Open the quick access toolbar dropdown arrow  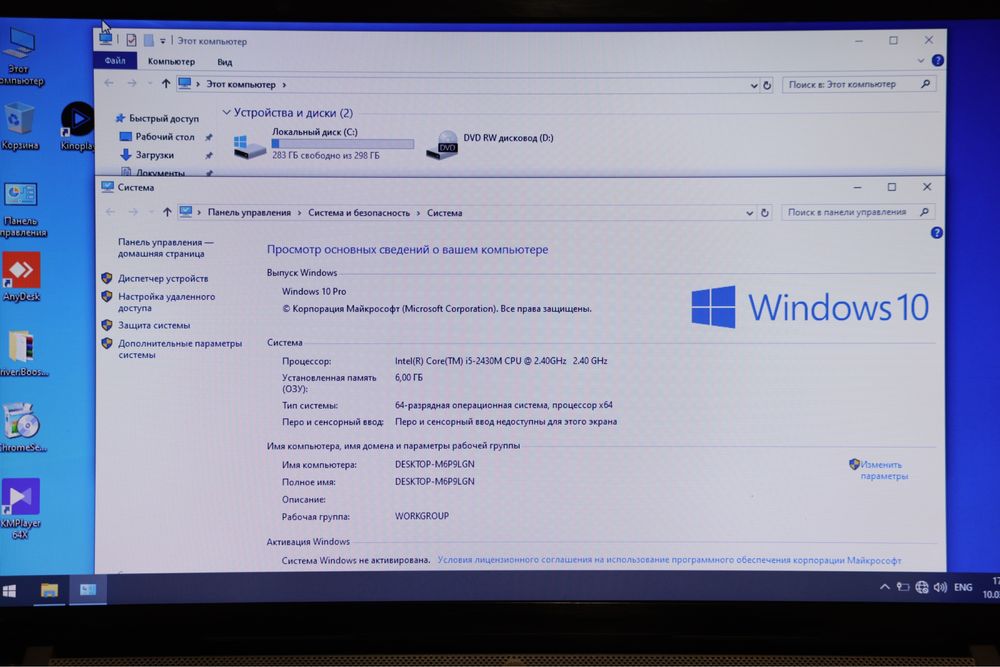tap(163, 41)
